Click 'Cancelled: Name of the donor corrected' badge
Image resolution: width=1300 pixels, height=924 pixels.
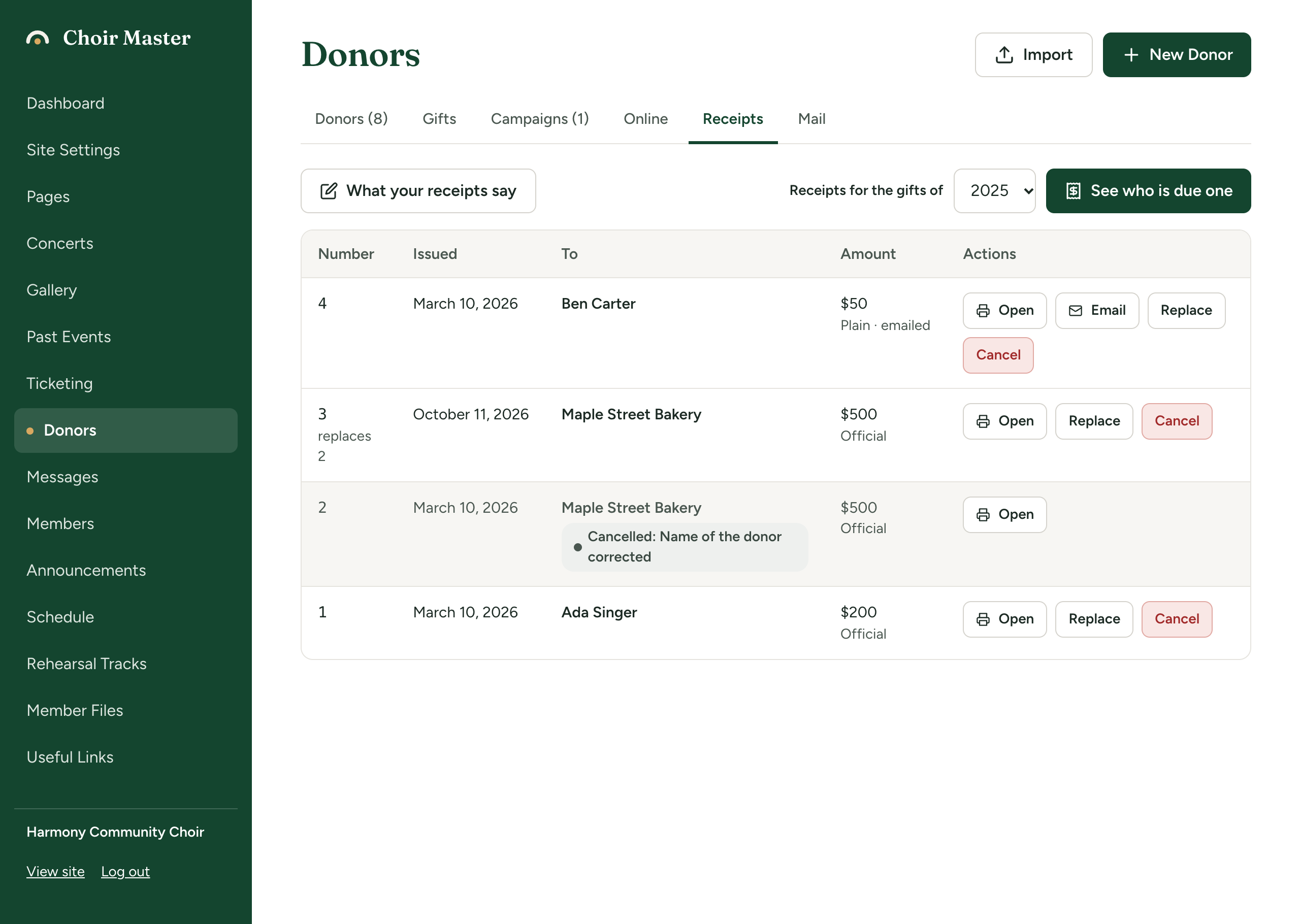click(685, 547)
